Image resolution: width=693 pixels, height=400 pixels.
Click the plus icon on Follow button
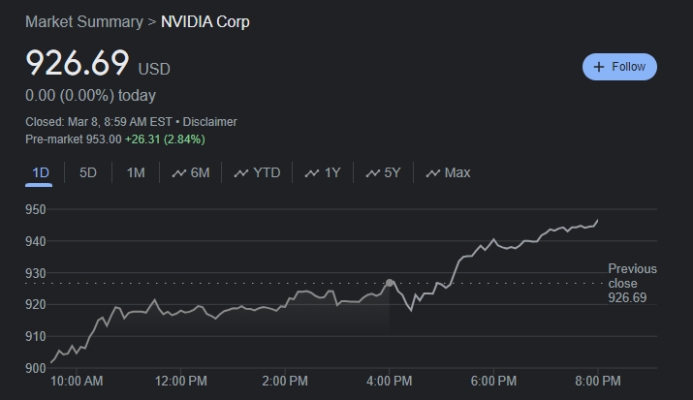point(598,67)
